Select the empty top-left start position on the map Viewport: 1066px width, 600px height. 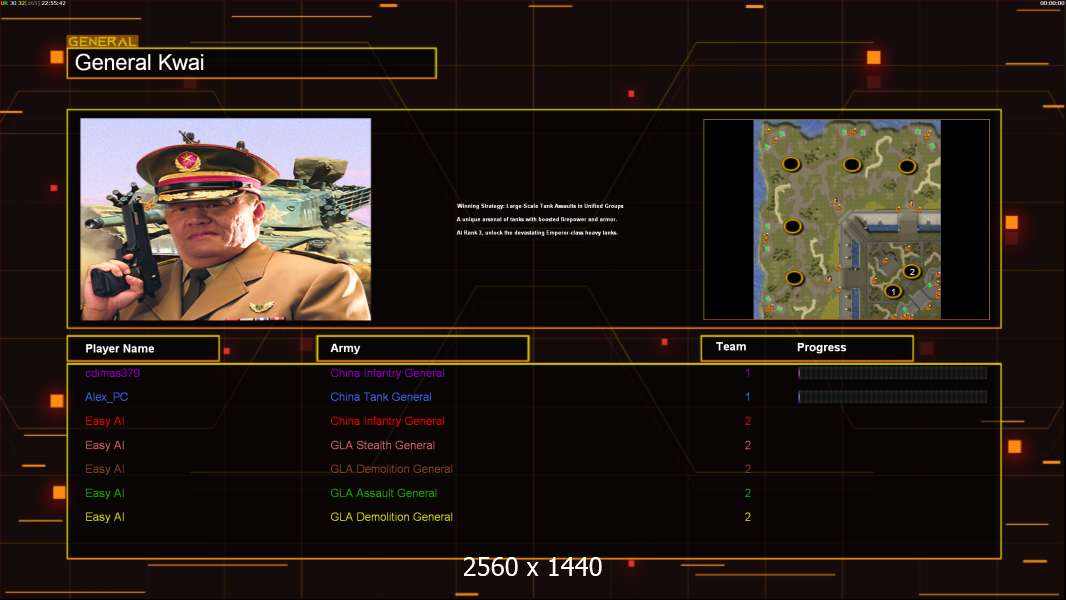pos(790,164)
